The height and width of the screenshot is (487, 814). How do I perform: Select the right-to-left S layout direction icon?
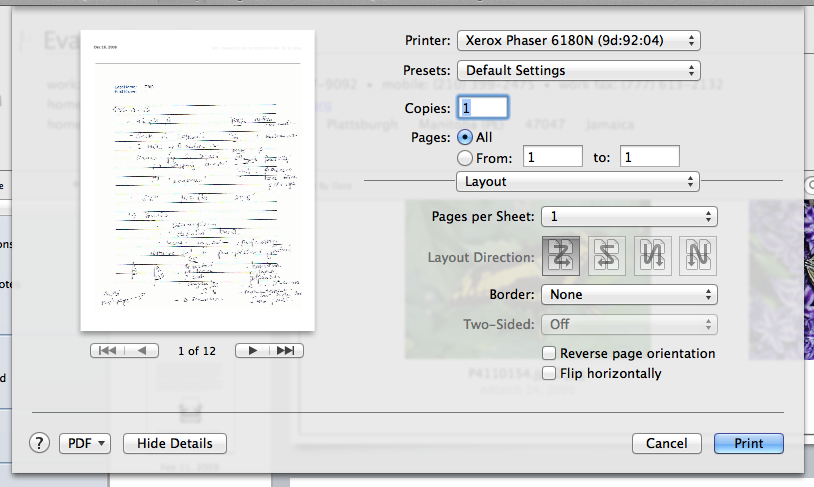pyautogui.click(x=607, y=256)
